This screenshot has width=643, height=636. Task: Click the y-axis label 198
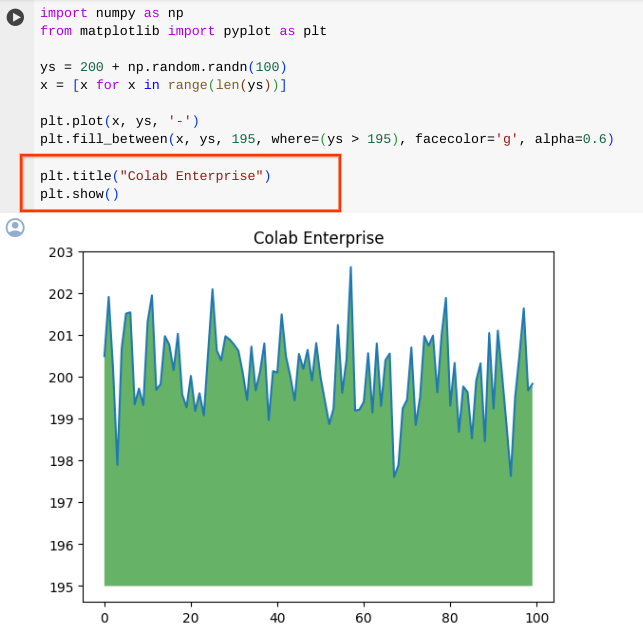point(61,461)
